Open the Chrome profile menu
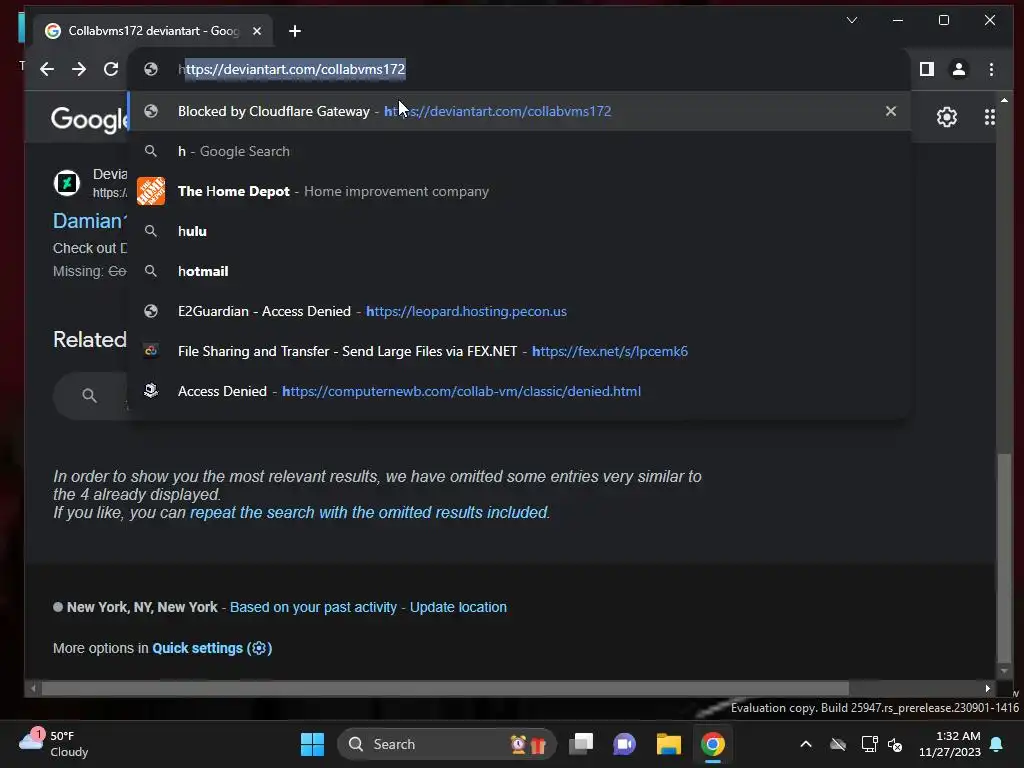Viewport: 1024px width, 768px height. pos(959,69)
